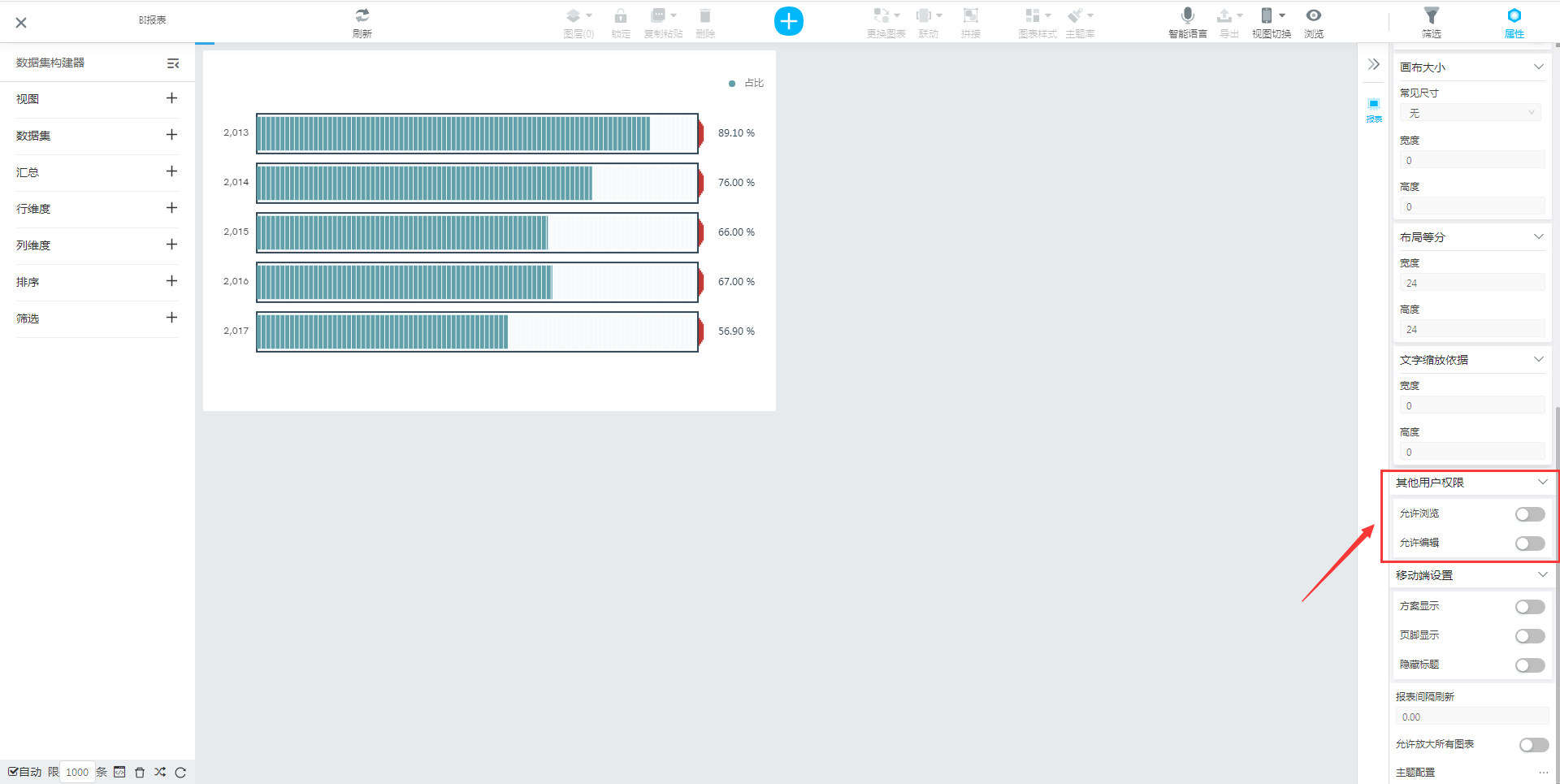This screenshot has width=1560, height=784.
Task: Enable the 允许编辑 toggle
Action: click(1530, 544)
